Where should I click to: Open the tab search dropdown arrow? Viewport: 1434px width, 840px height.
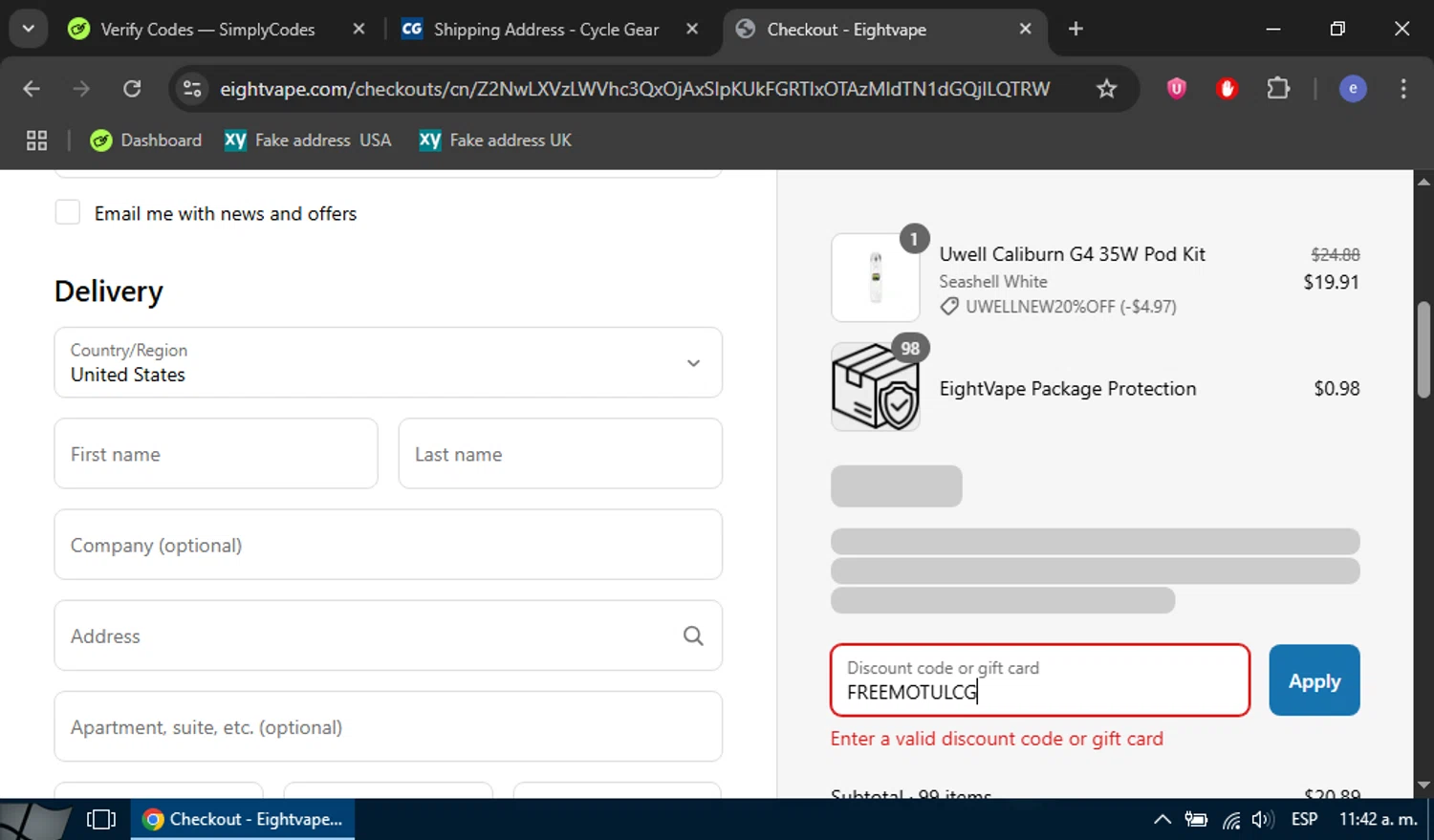(x=28, y=29)
